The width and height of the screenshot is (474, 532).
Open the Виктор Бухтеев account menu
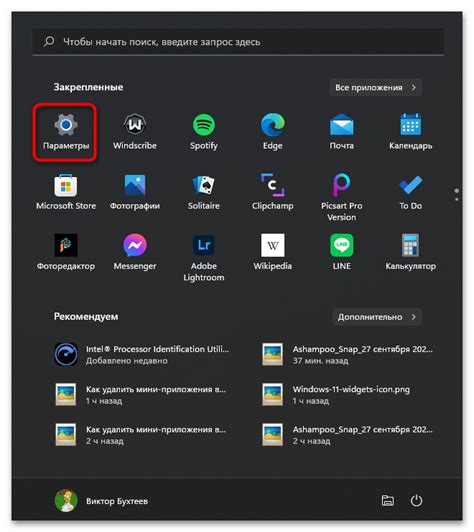[x=101, y=501]
